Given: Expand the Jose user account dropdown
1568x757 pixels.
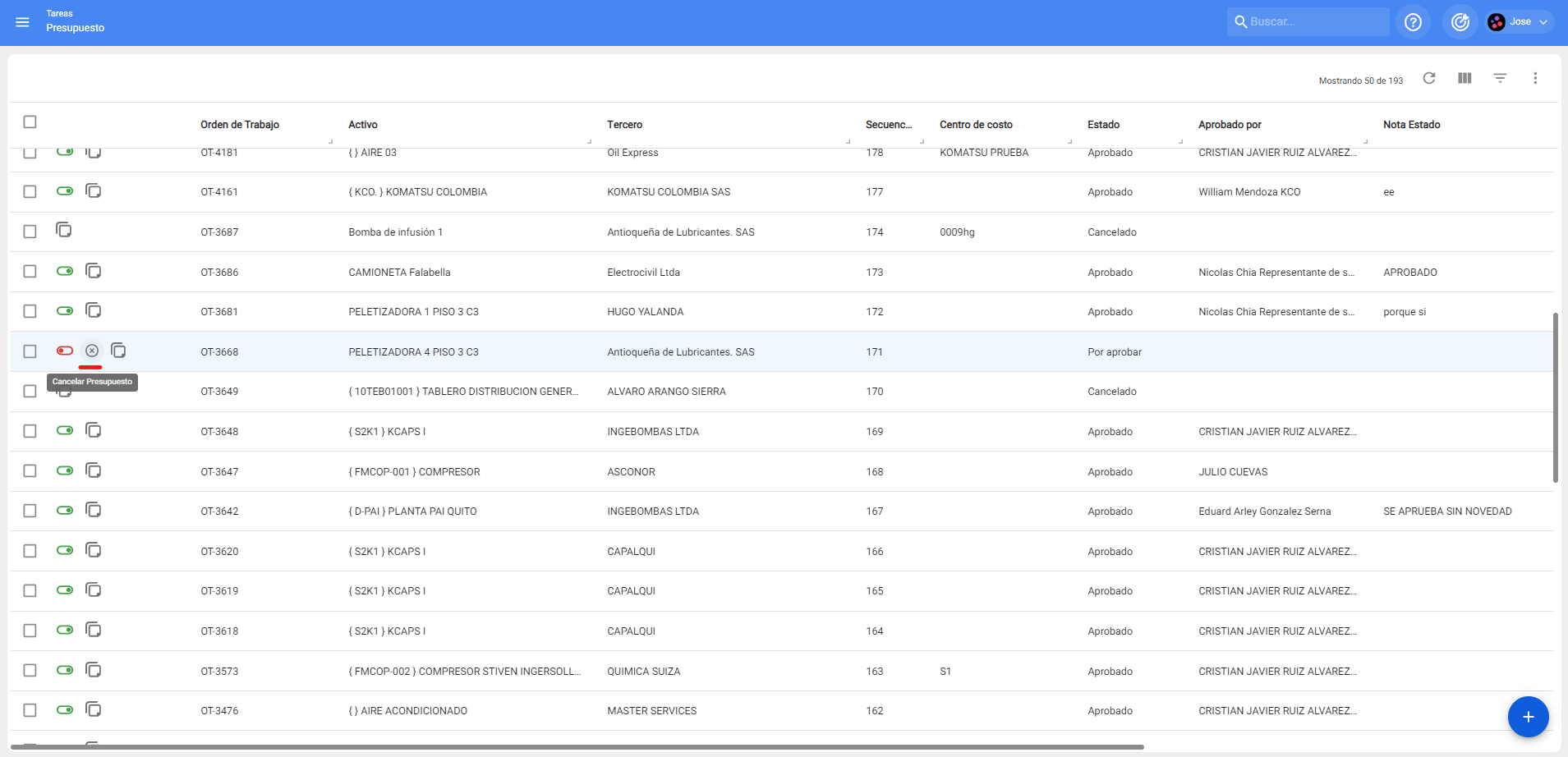Looking at the screenshot, I should [1519, 22].
